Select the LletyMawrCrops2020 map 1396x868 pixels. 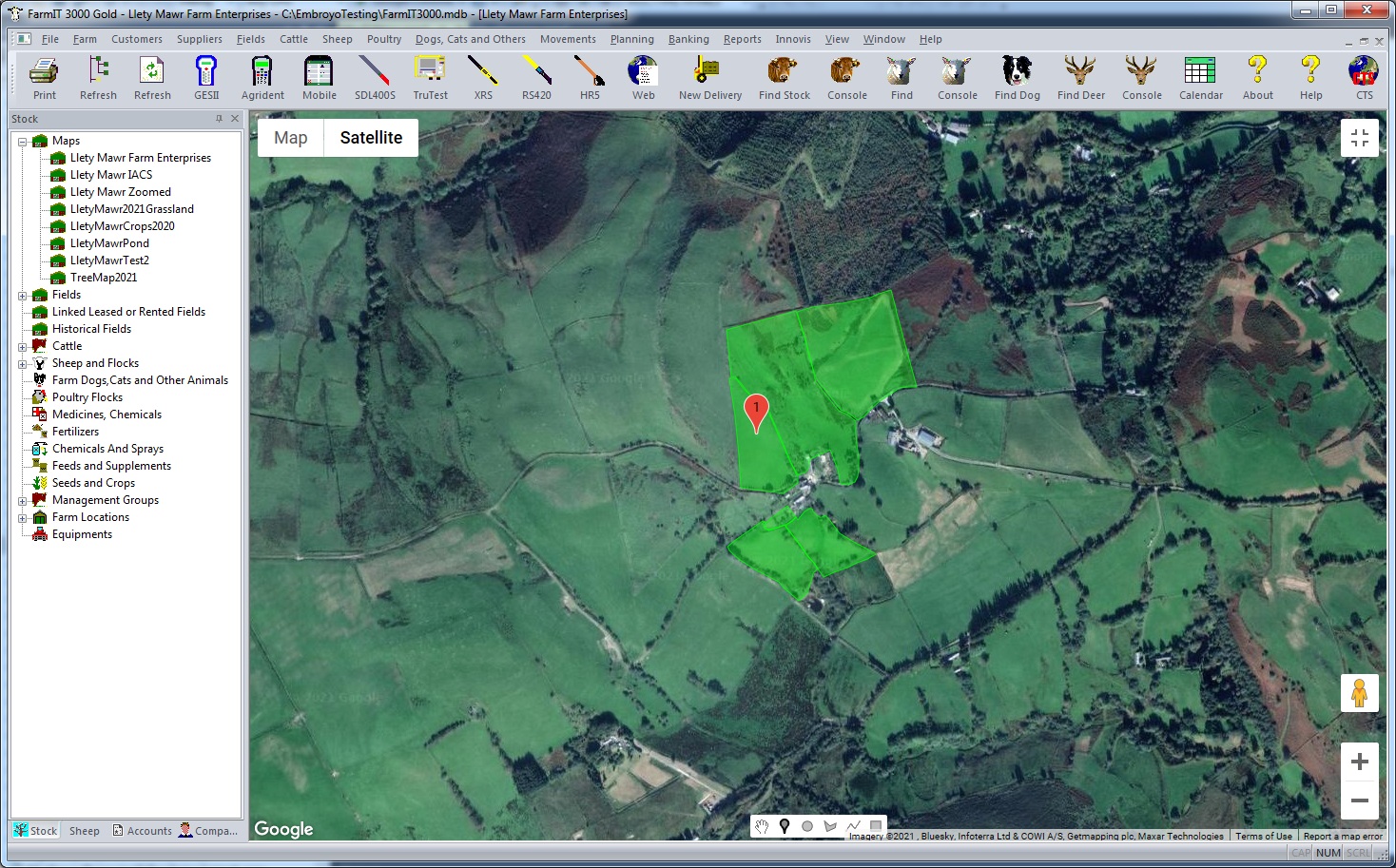[x=122, y=226]
